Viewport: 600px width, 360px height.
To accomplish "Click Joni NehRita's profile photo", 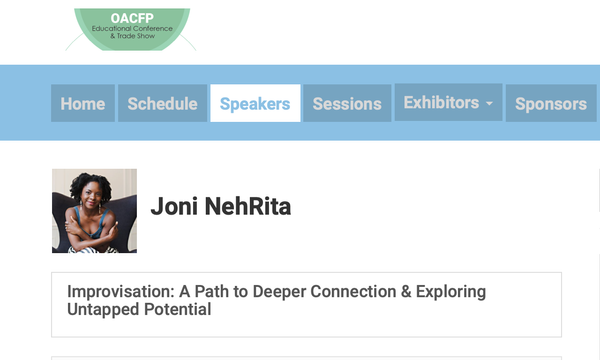I will (95, 211).
